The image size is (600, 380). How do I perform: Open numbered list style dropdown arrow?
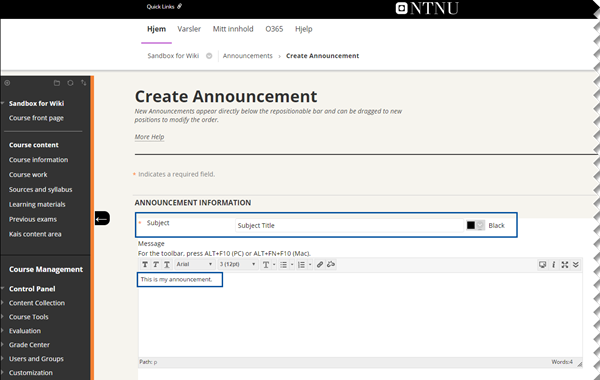pyautogui.click(x=310, y=264)
